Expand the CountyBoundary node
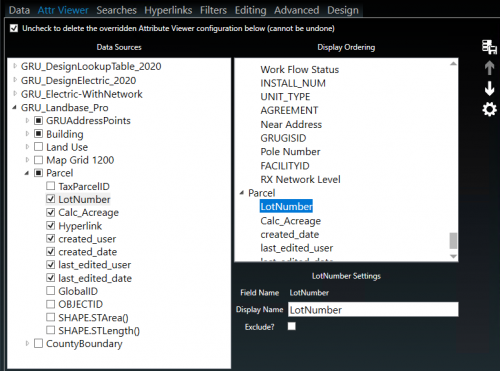Viewport: 500px width, 371px height. (x=27, y=343)
